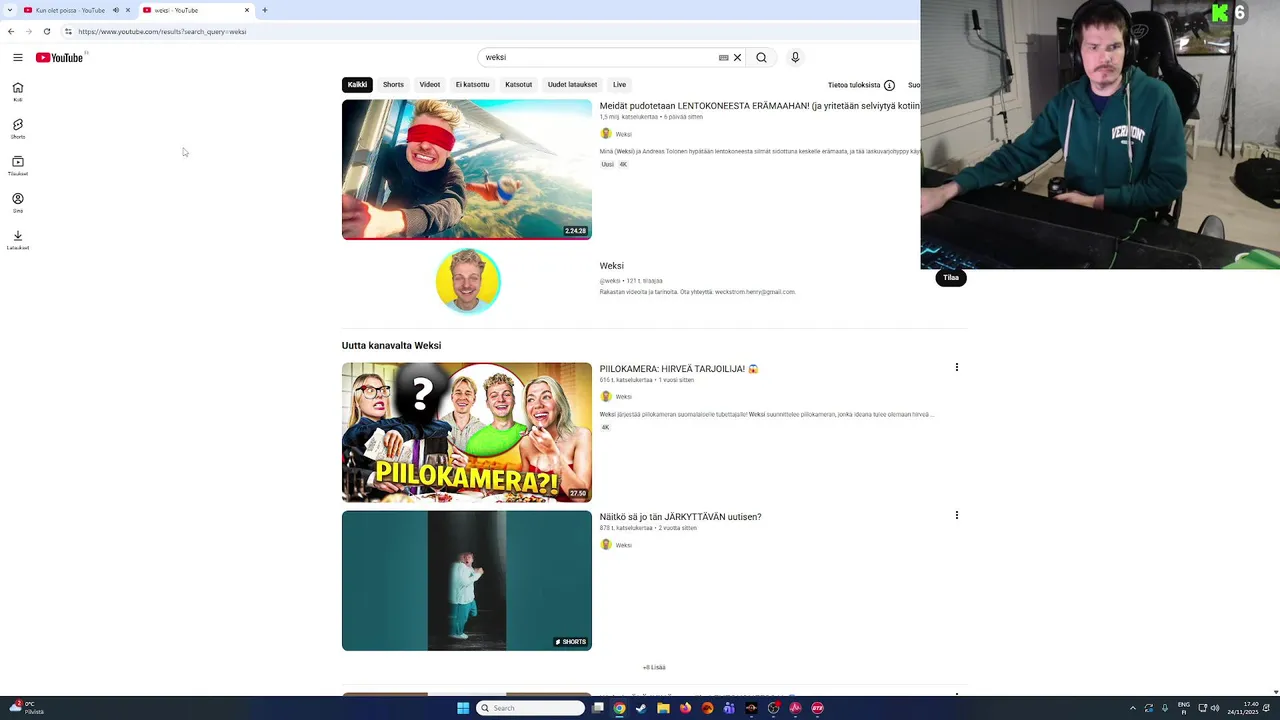Open more options for Näitkö sä jo video
This screenshot has width=1280, height=720.
point(956,515)
